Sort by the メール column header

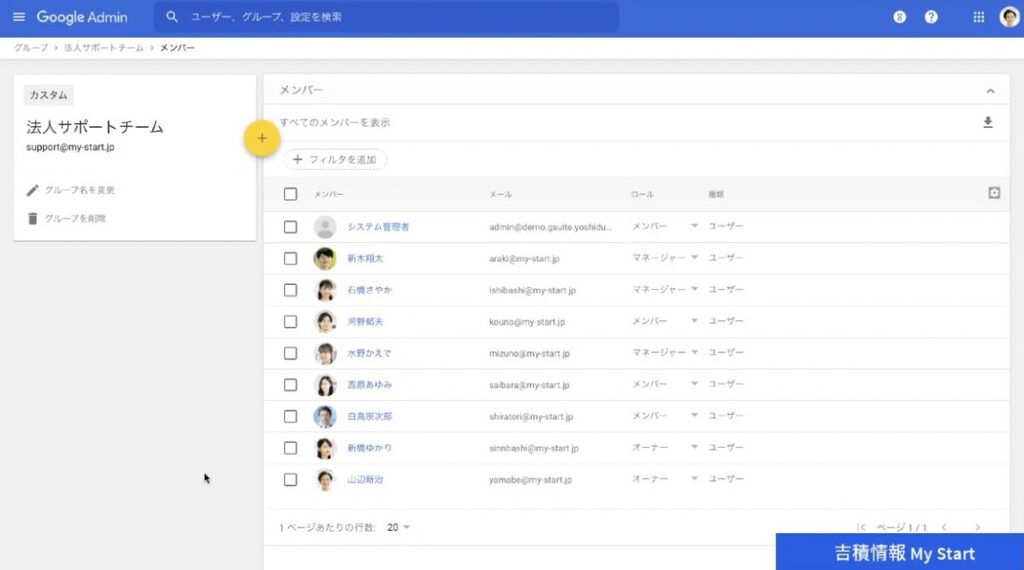coord(500,194)
